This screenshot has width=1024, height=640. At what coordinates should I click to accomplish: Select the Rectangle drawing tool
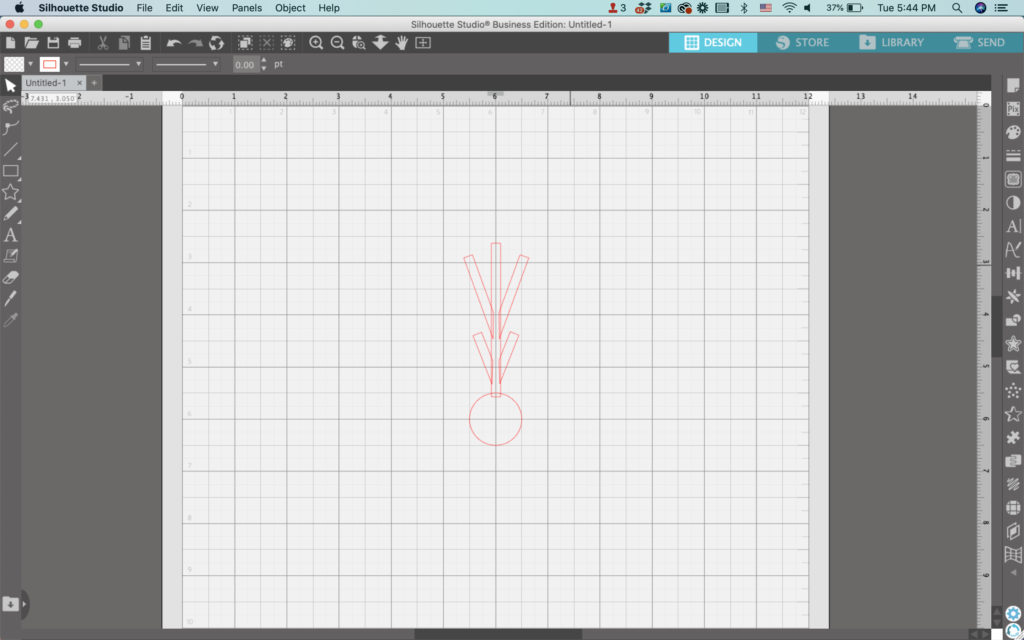[10, 171]
